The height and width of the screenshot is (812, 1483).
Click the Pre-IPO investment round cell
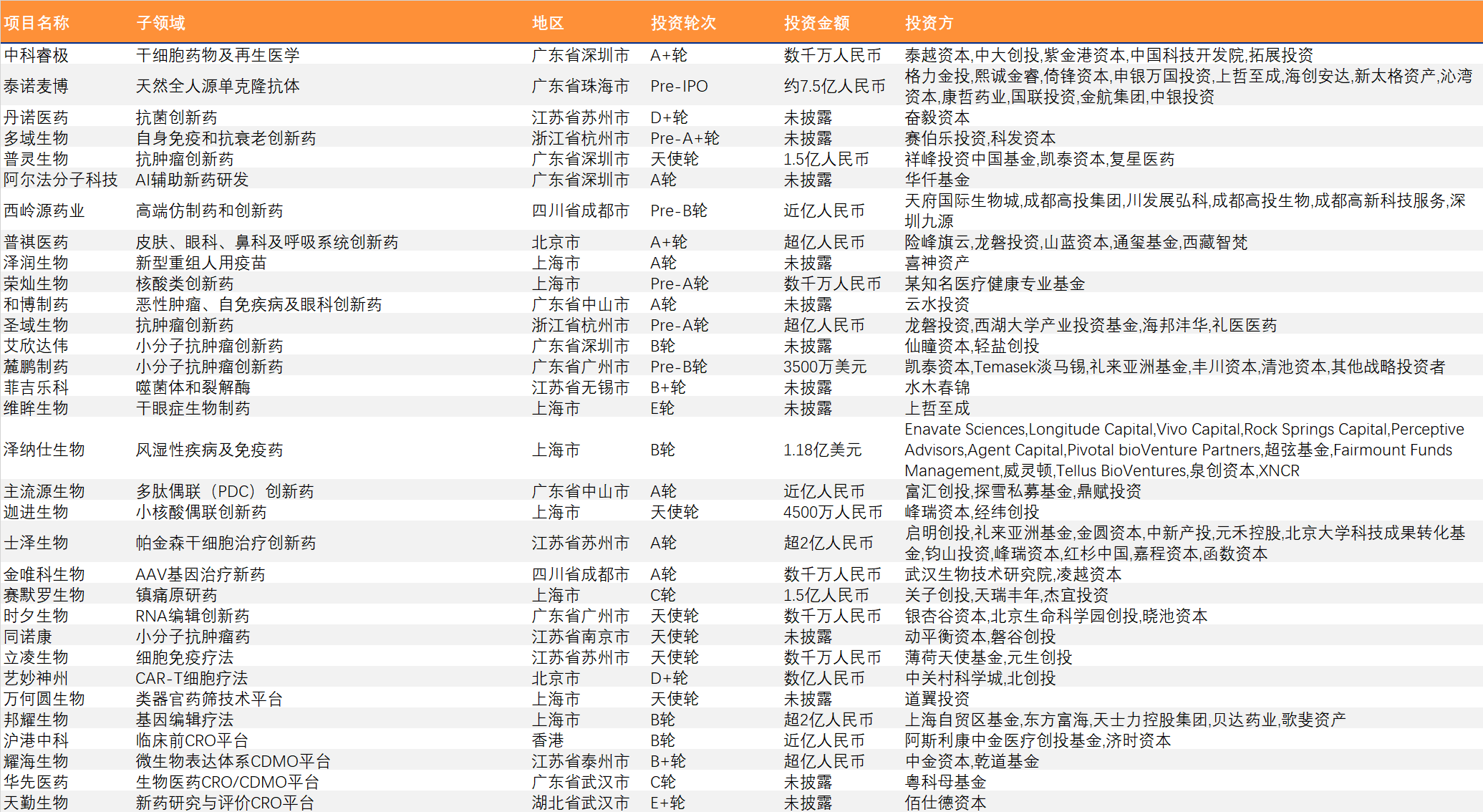pyautogui.click(x=679, y=86)
